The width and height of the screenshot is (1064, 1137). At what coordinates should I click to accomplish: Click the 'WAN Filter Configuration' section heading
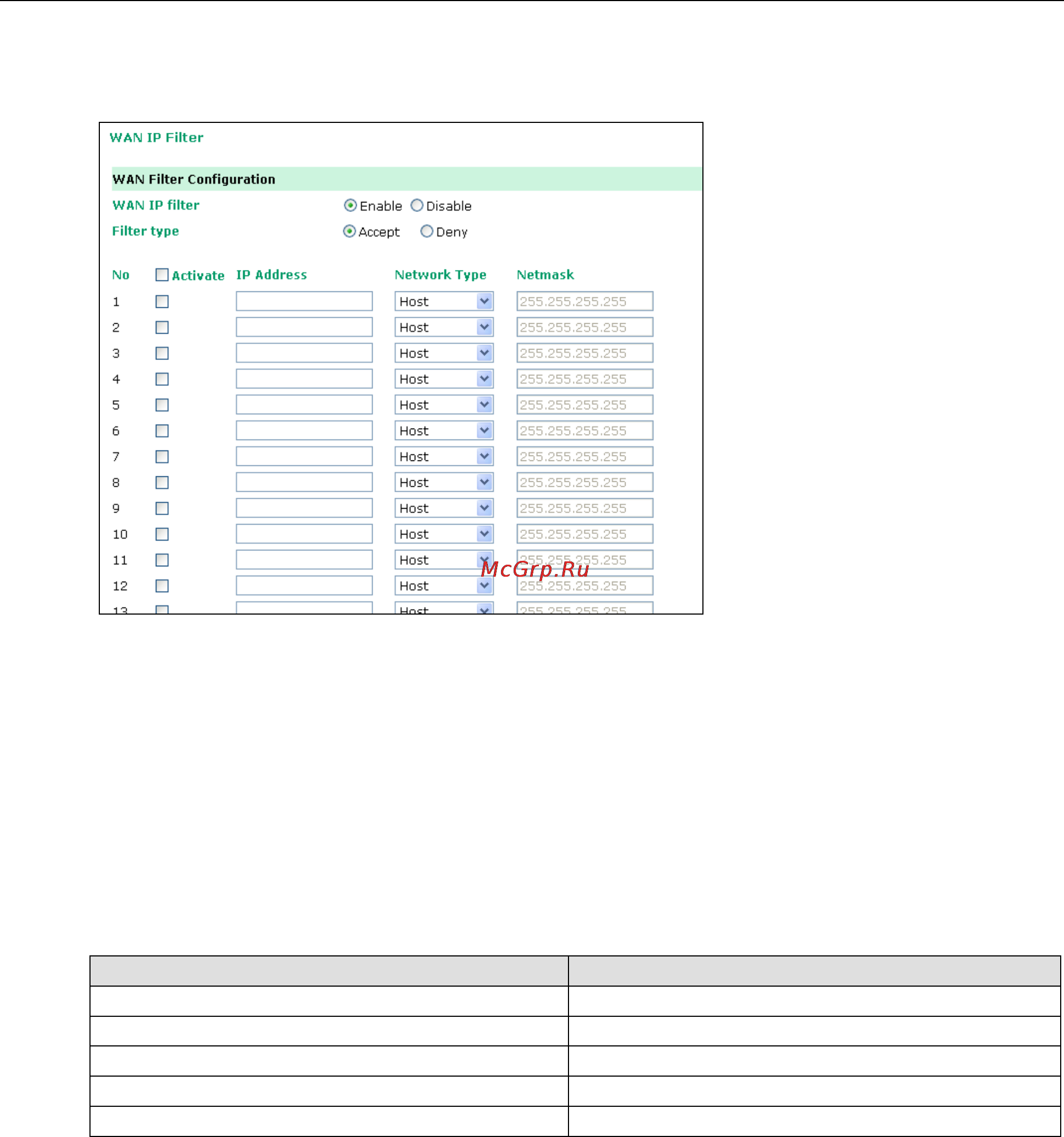click(193, 179)
